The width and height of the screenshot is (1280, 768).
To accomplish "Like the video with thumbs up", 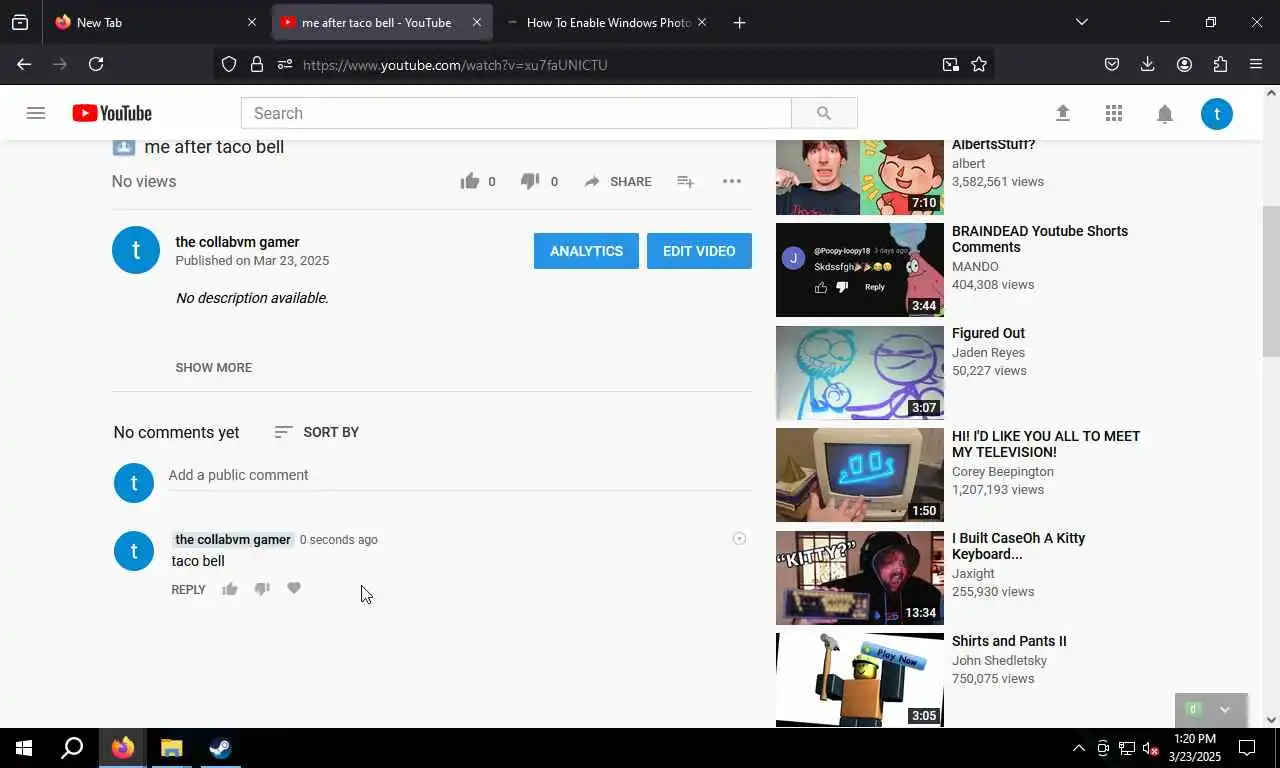I will (470, 181).
